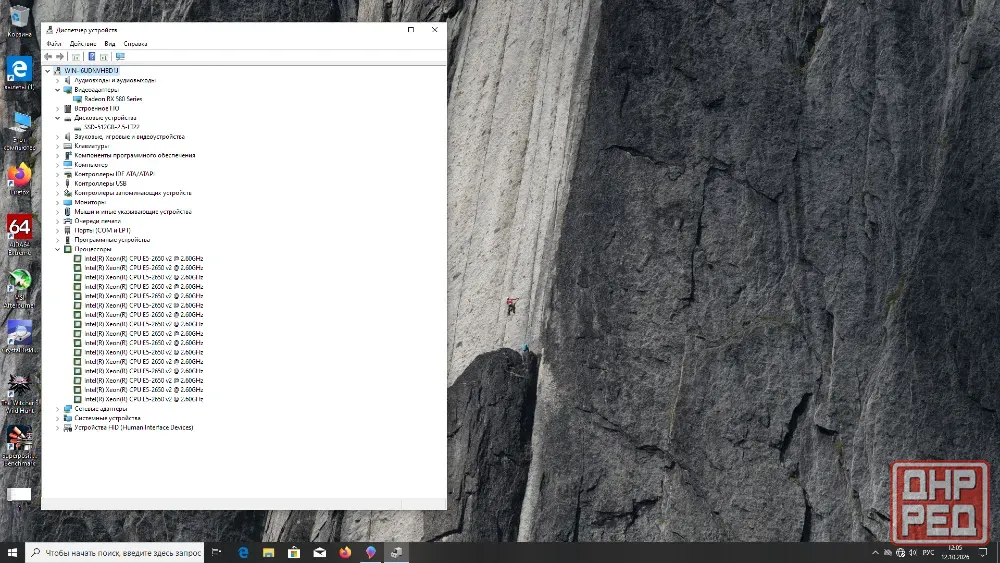Open Edge from the taskbar
1000x563 pixels.
(243, 553)
